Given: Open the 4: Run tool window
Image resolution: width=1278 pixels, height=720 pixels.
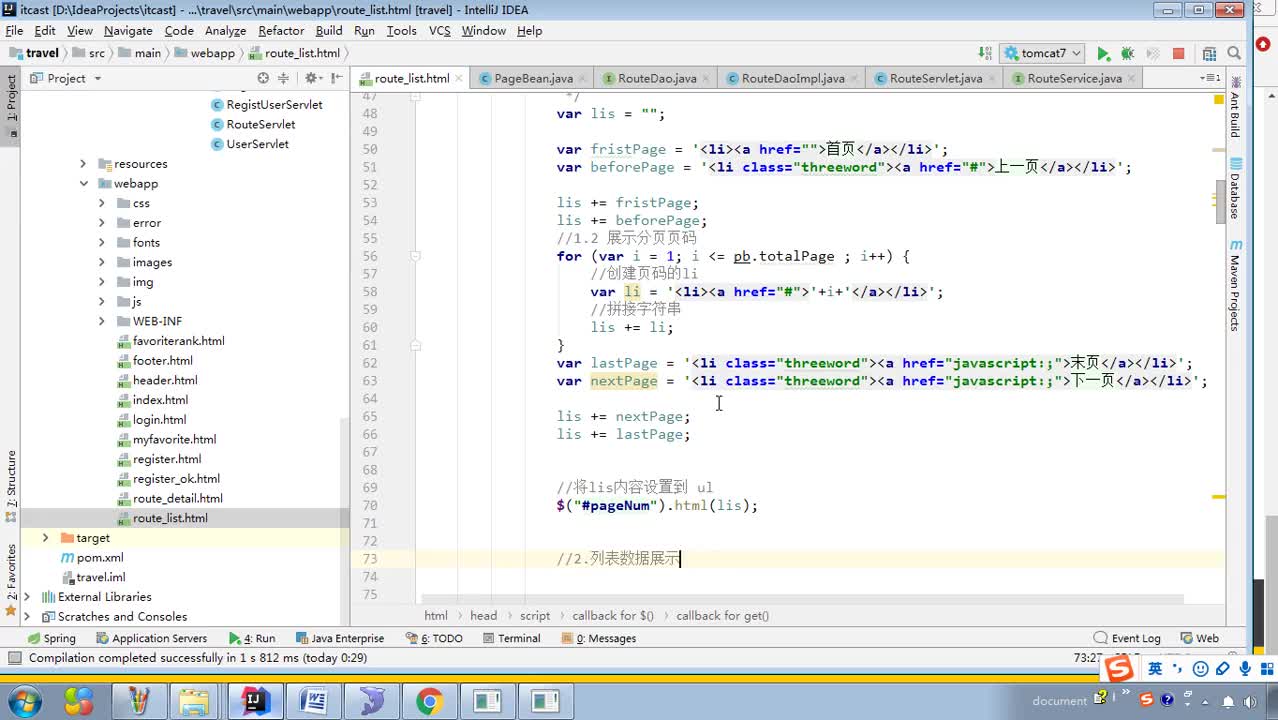Looking at the screenshot, I should pos(251,638).
